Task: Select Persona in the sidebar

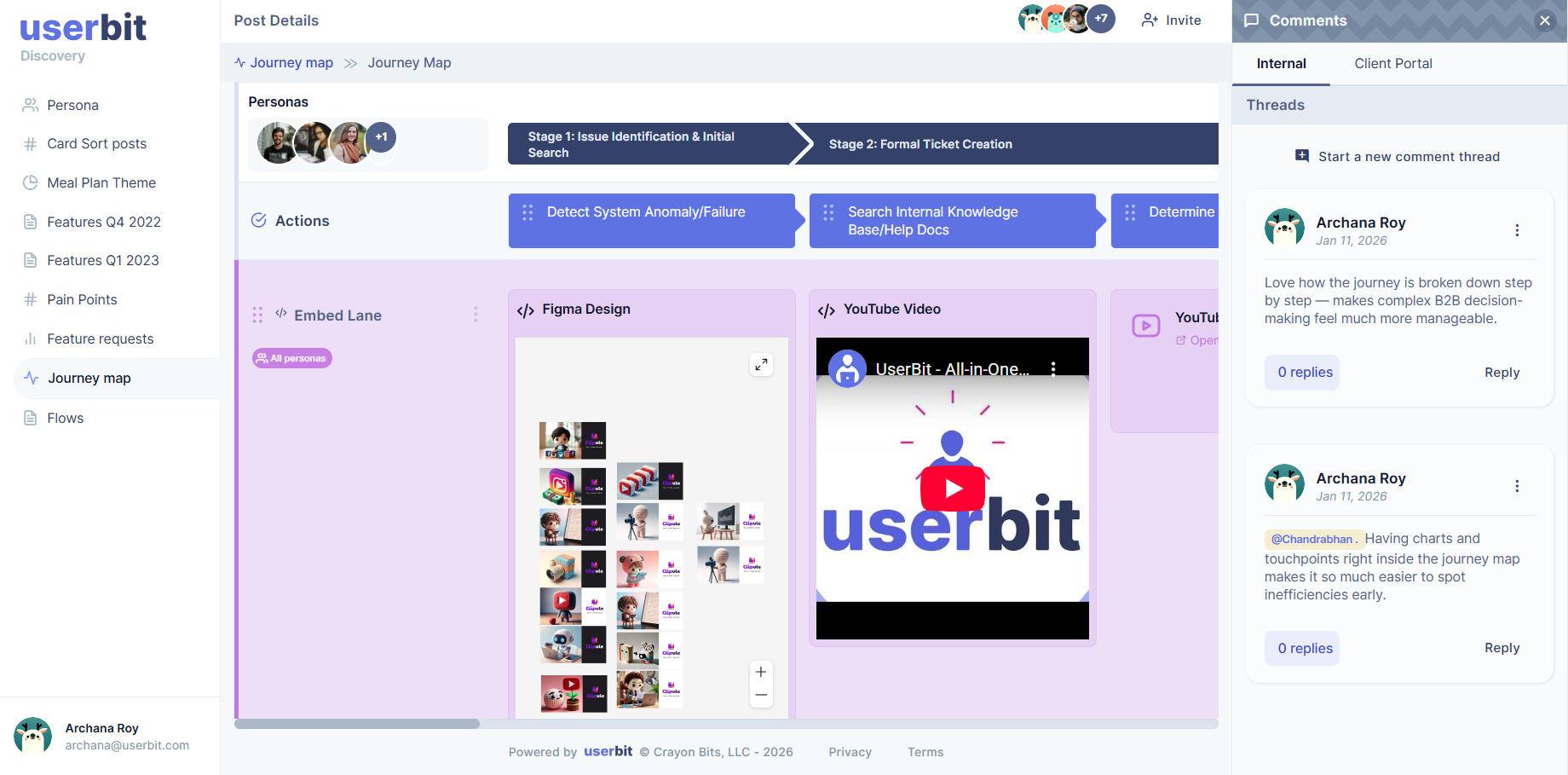Action: coord(72,105)
